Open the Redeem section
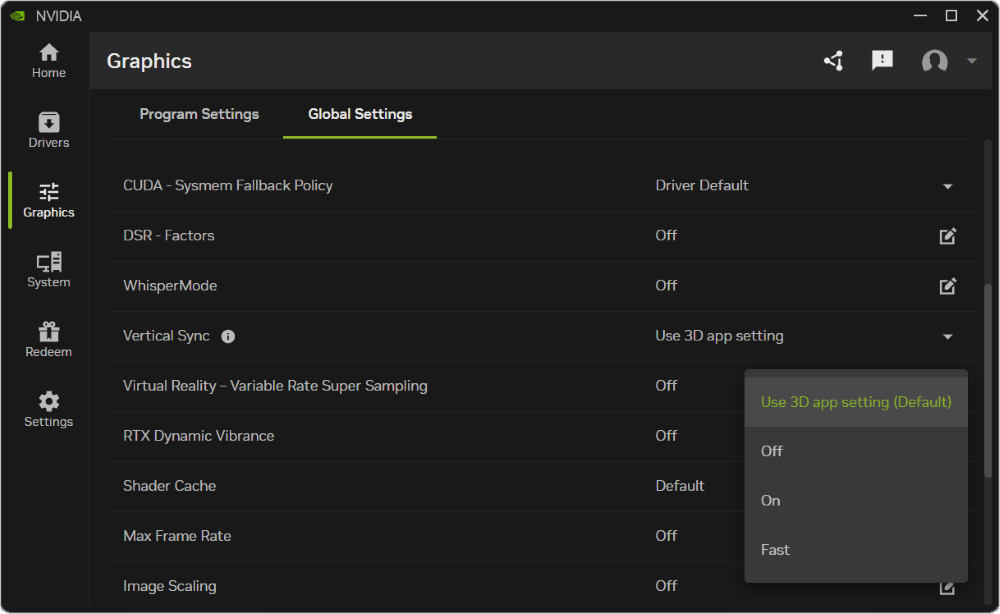Screen dimensions: 1000x614 coord(48,339)
